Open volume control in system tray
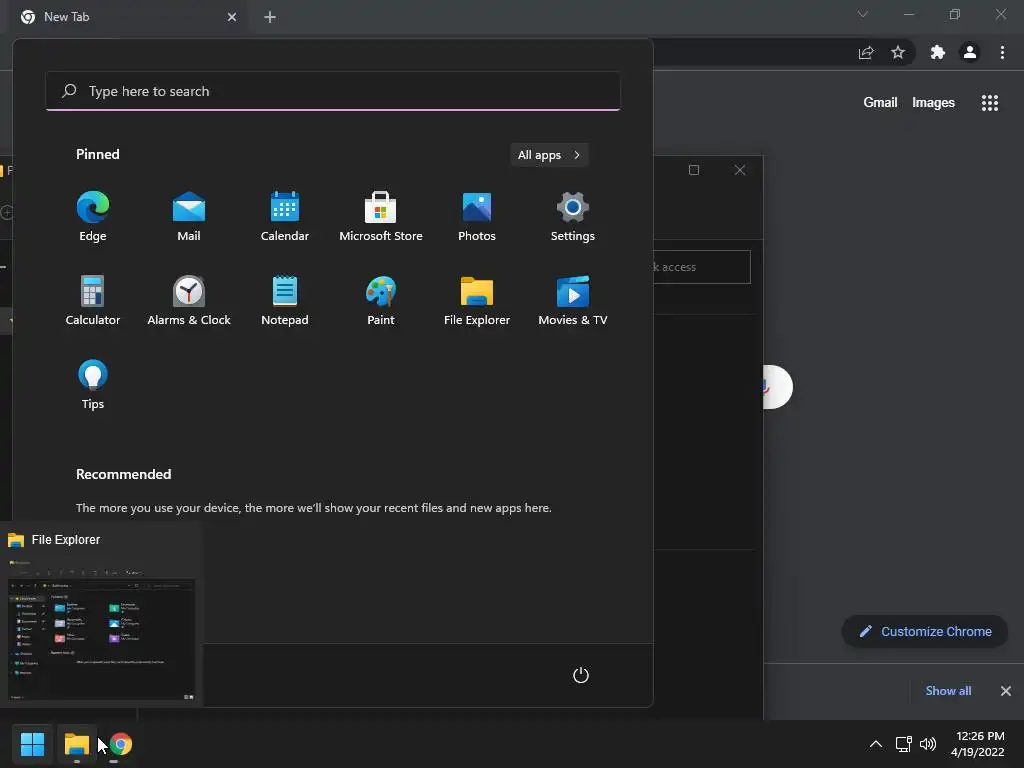The height and width of the screenshot is (768, 1024). (x=927, y=744)
